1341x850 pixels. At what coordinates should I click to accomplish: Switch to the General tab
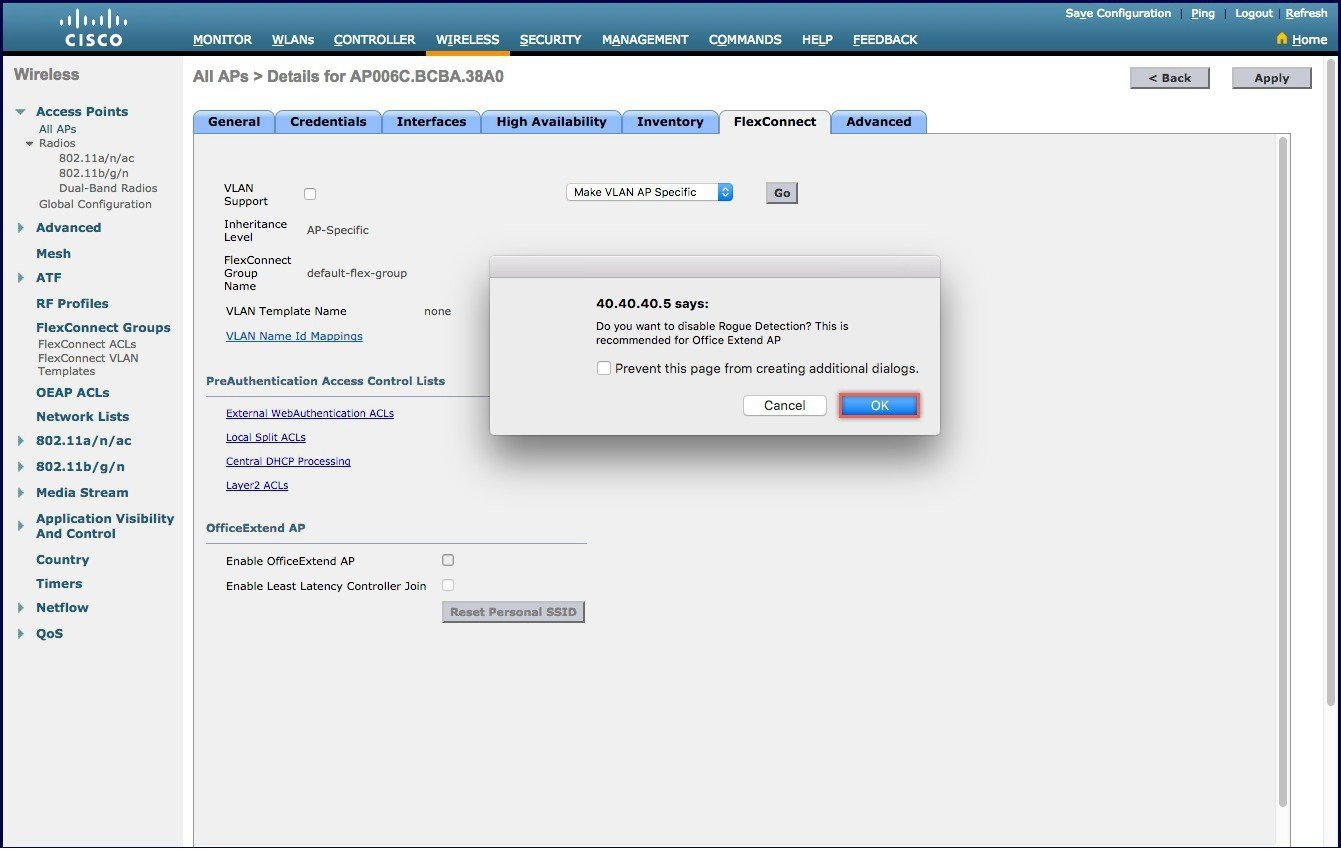click(234, 122)
